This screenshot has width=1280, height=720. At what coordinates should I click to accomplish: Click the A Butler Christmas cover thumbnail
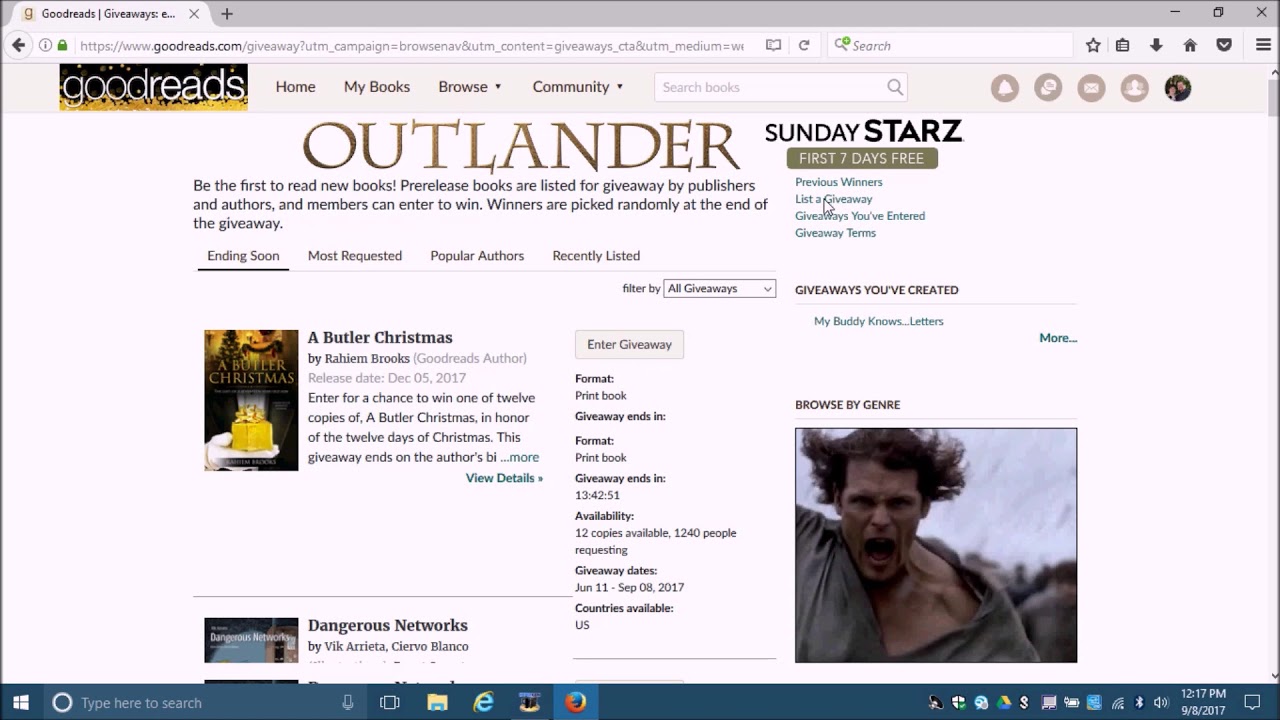[251, 400]
